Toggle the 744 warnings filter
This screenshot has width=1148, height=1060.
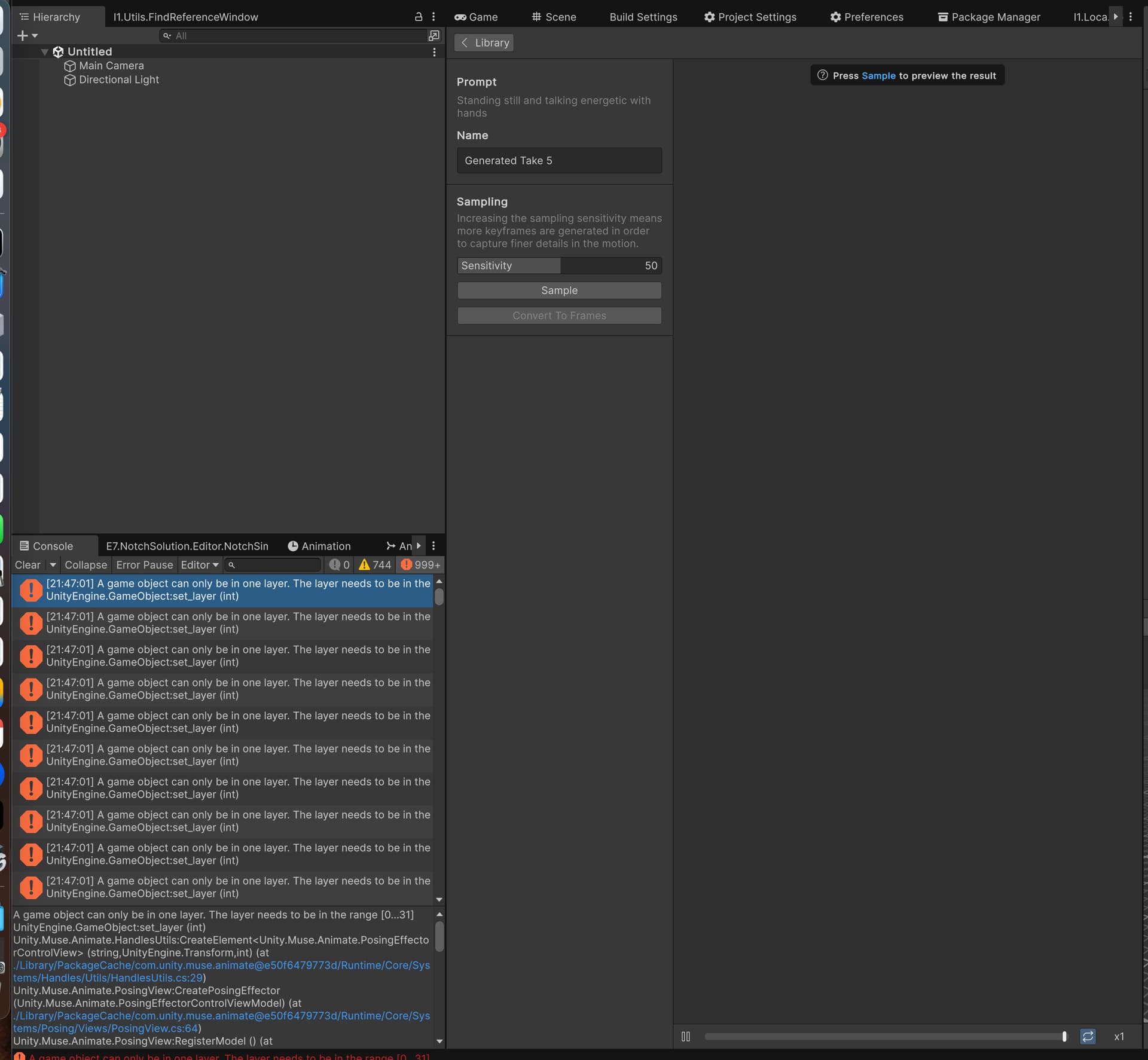click(374, 565)
